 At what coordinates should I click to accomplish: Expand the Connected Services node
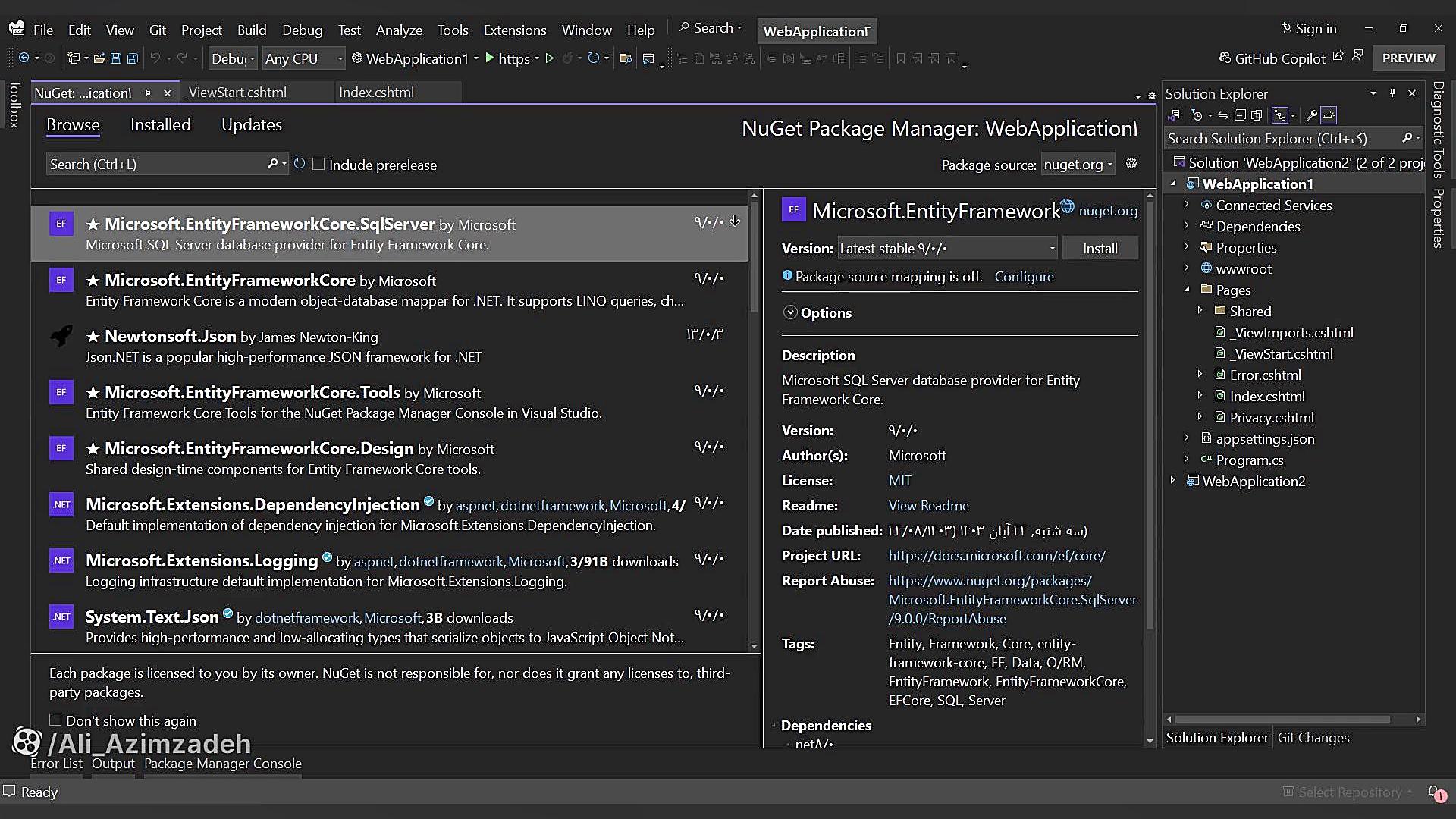[1187, 205]
